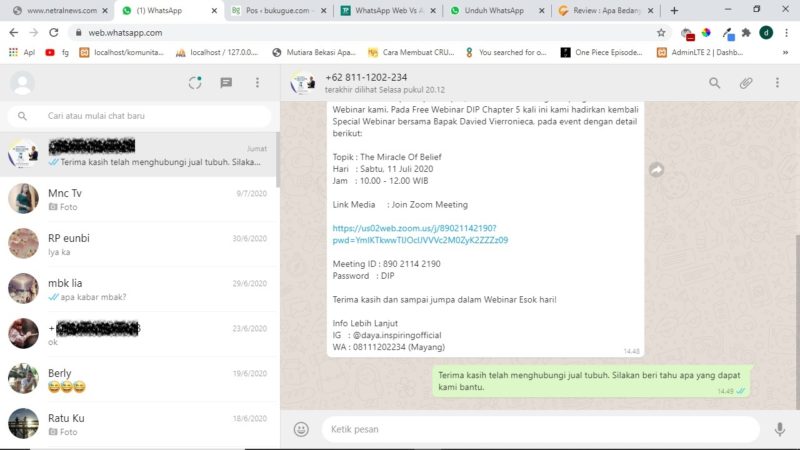The image size is (800, 450).
Task: Click Mnc Tv profile picture
Action: click(23, 198)
